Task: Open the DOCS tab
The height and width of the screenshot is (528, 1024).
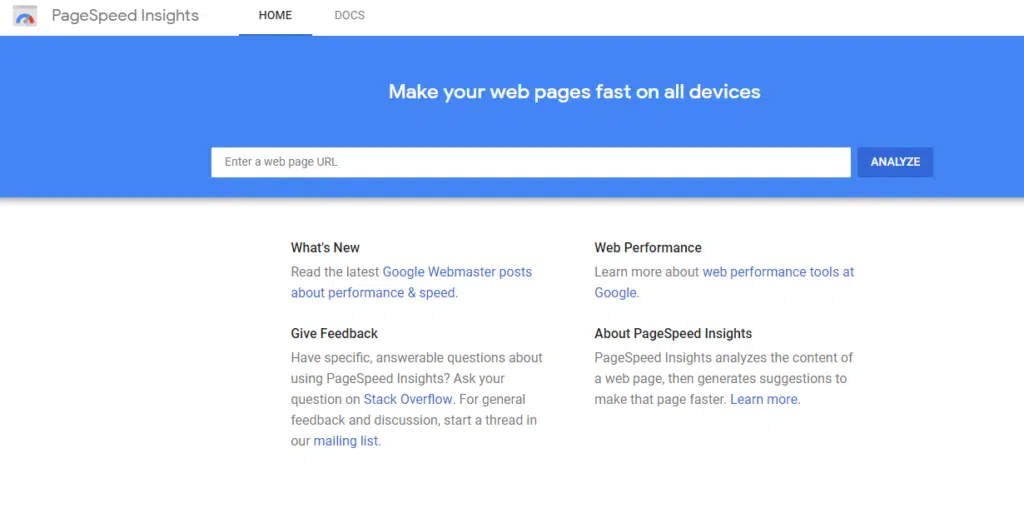Action: [349, 16]
